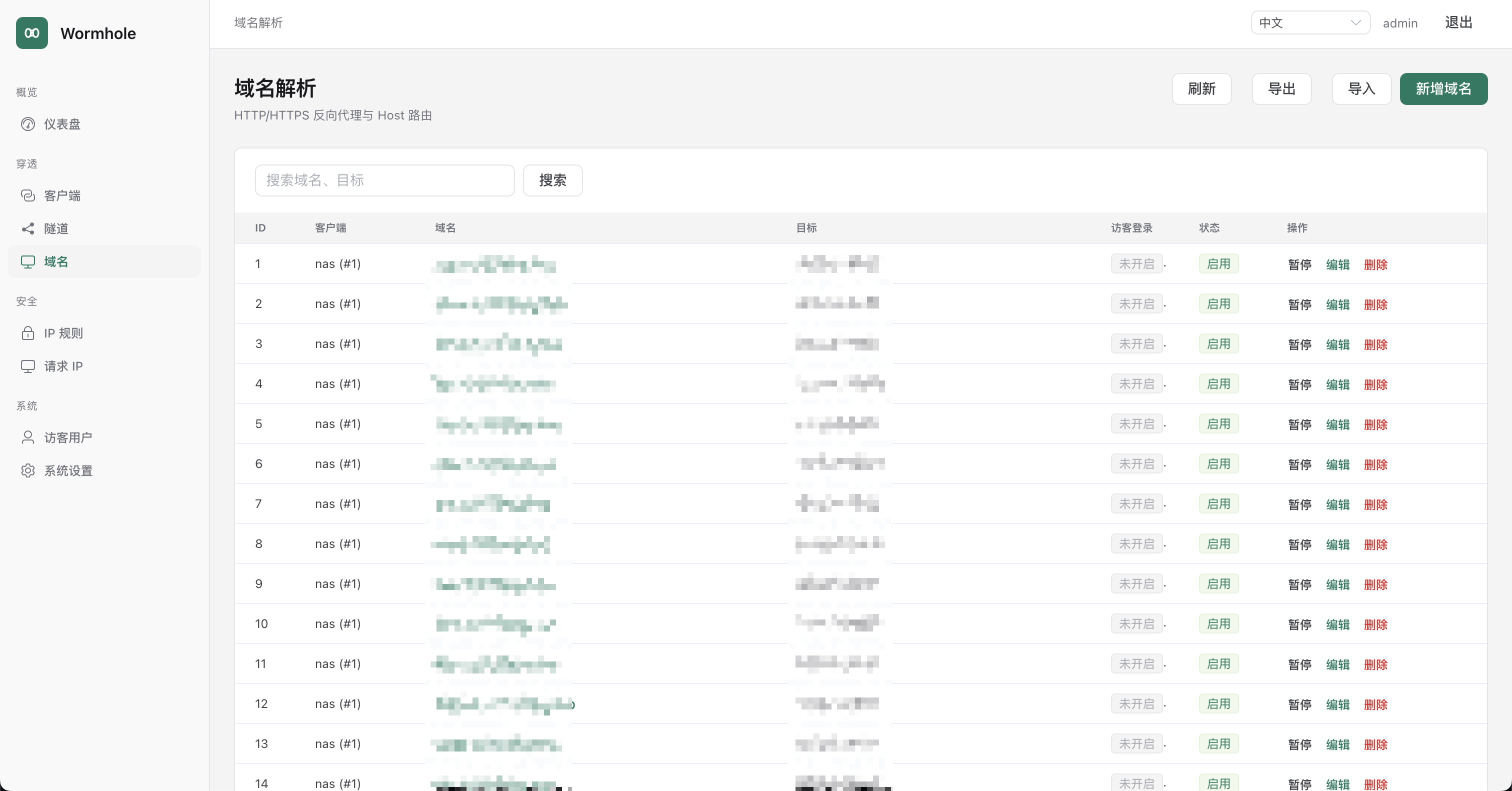Click 删除 in row 9
The height and width of the screenshot is (791, 1512).
tap(1376, 584)
